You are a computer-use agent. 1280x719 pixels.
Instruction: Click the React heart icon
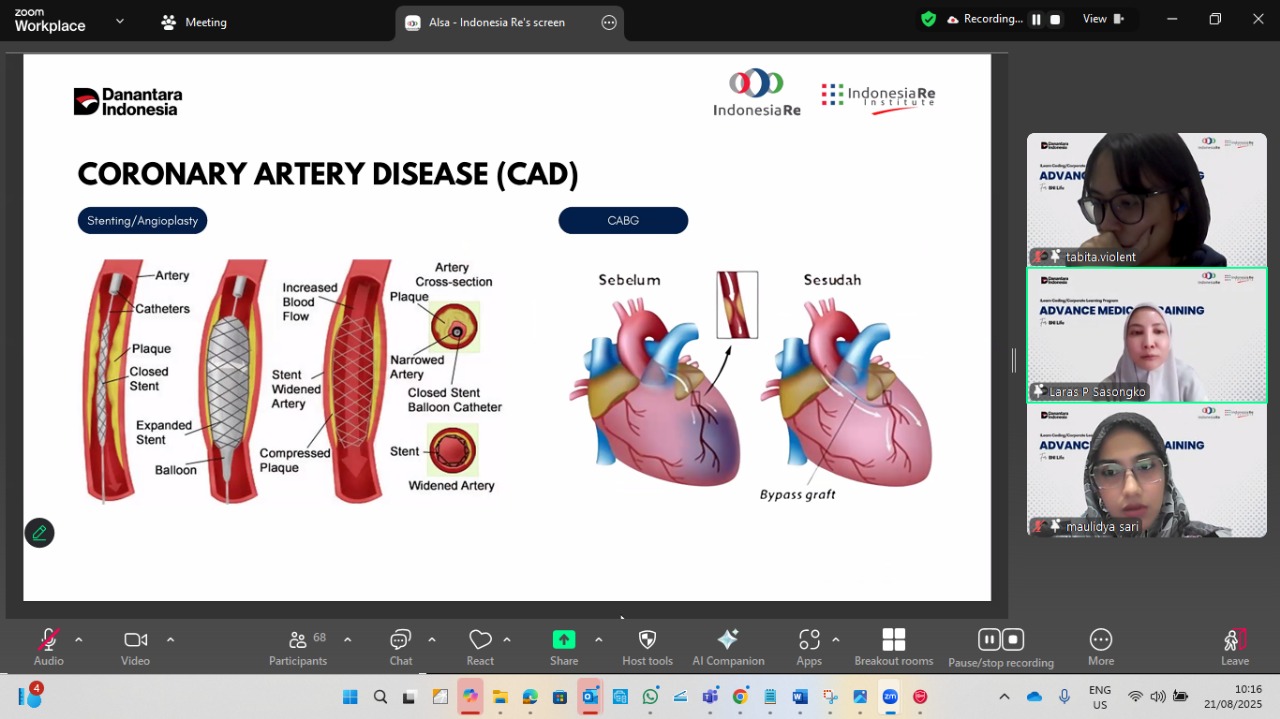click(x=480, y=647)
